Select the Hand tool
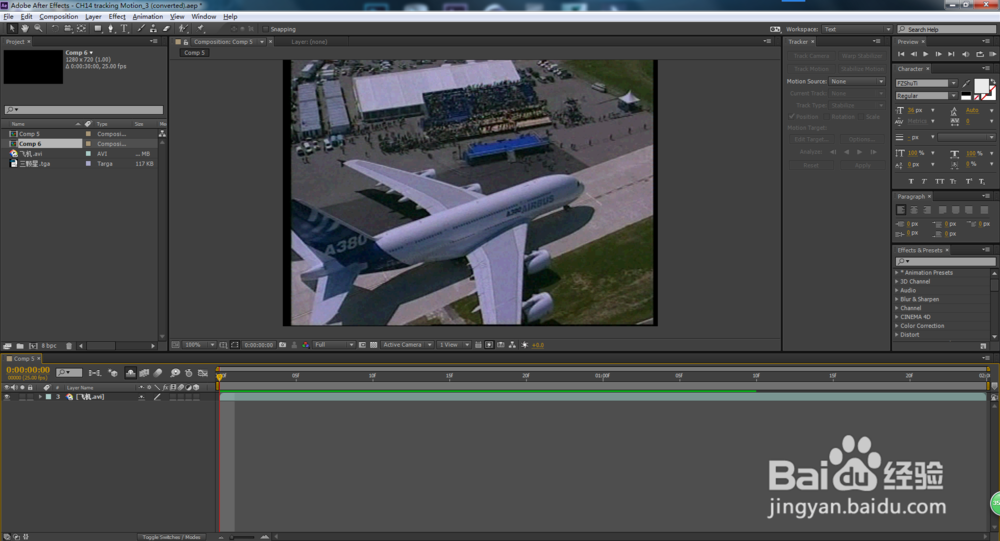 point(24,29)
